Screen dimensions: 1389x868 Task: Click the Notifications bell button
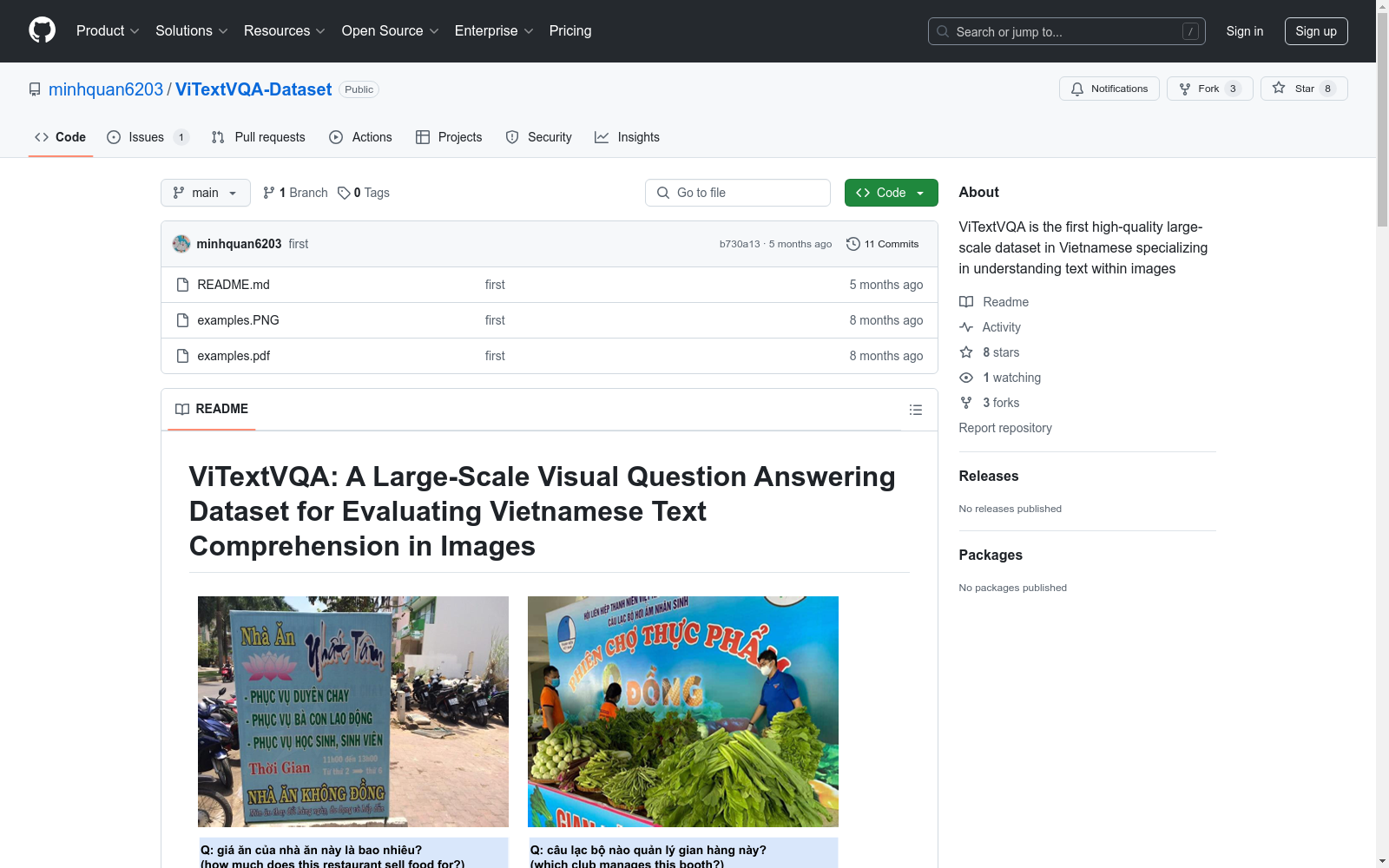pos(1109,89)
